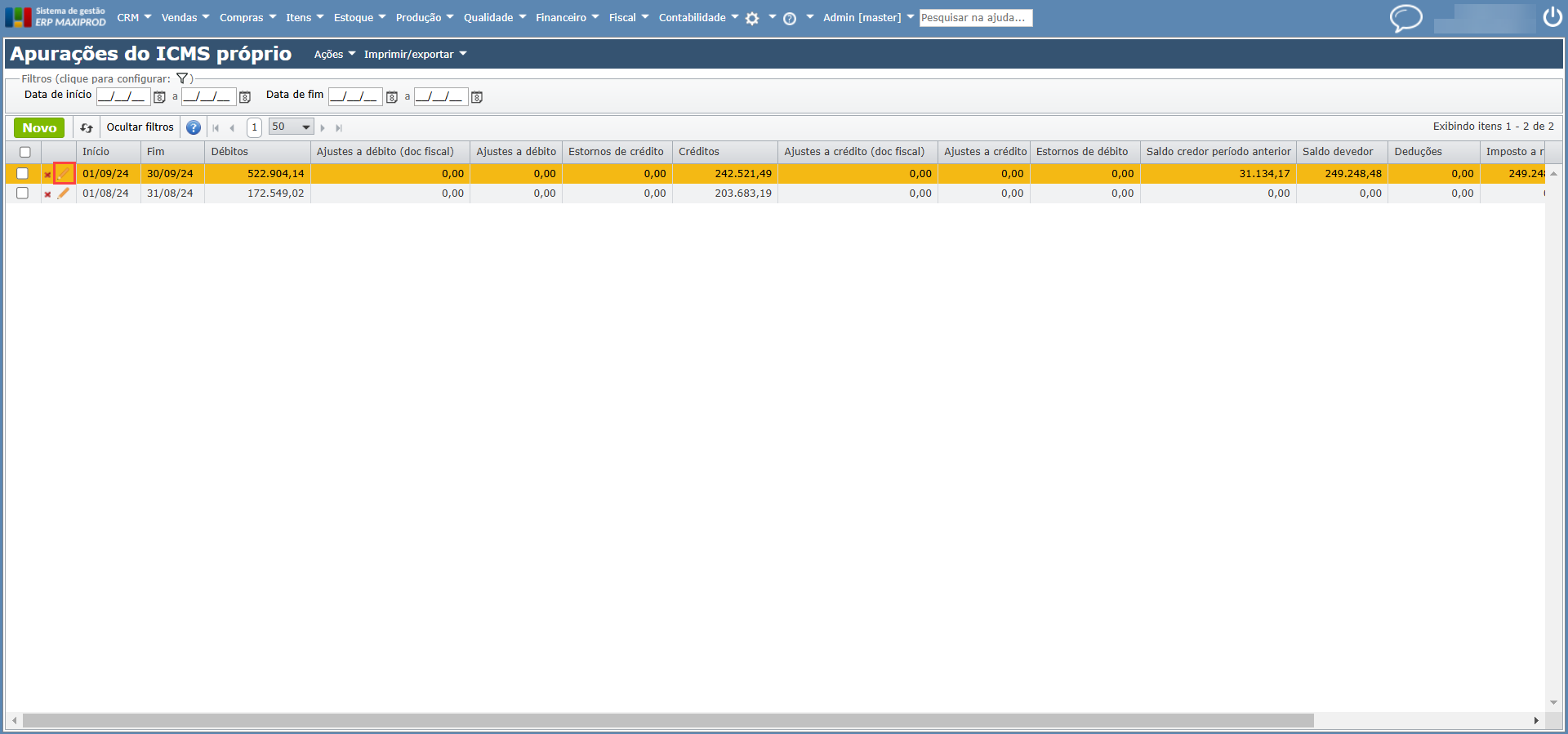Delete the 01/09/24 apuração row

coord(47,174)
